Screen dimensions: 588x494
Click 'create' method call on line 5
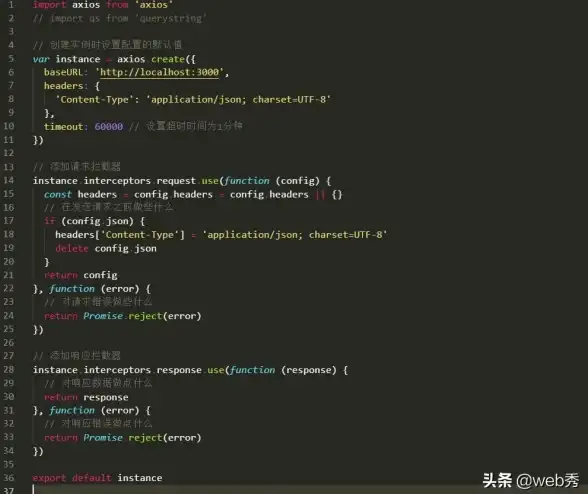coord(168,59)
